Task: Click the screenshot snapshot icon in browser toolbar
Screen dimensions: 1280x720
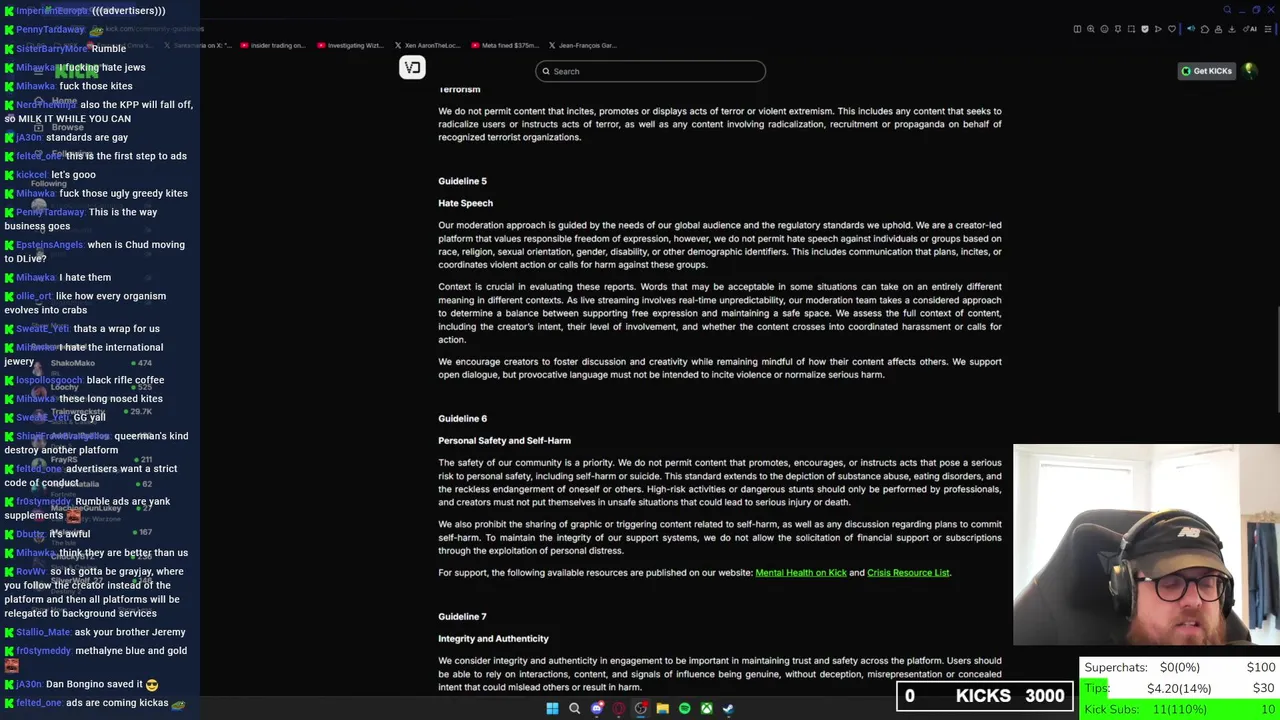Action: tap(1131, 29)
